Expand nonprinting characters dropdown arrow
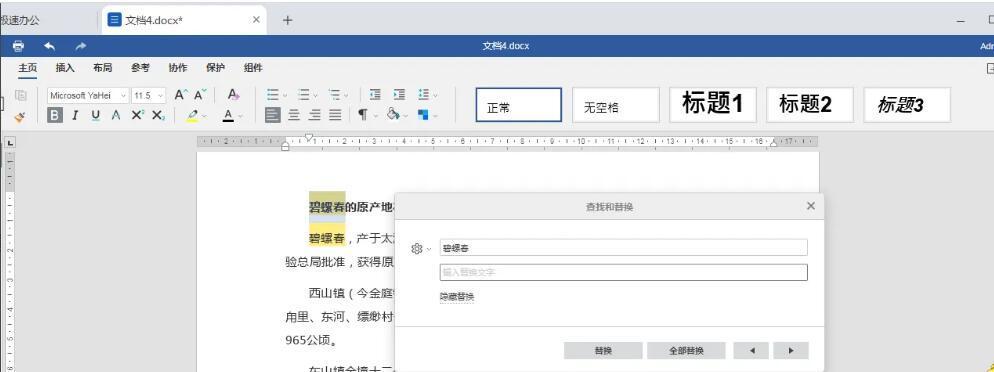Image resolution: width=994 pixels, height=372 pixels. pos(376,115)
